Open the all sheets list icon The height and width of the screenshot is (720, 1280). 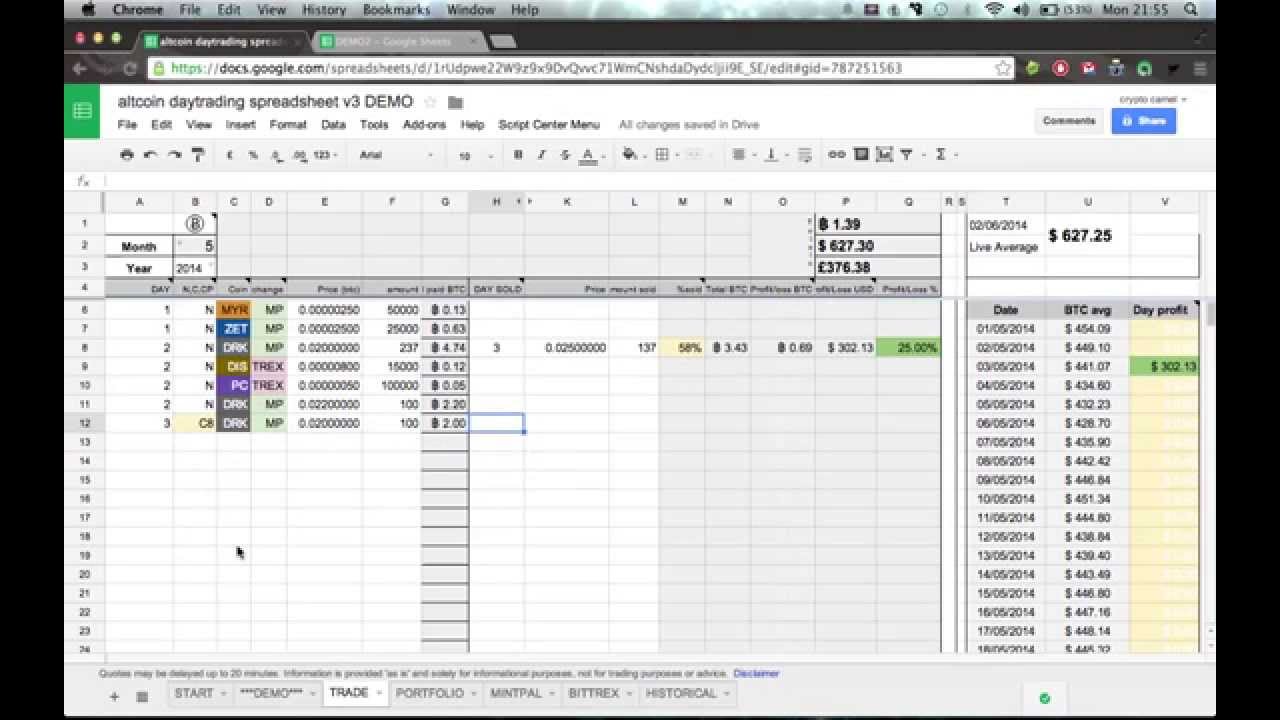click(142, 696)
